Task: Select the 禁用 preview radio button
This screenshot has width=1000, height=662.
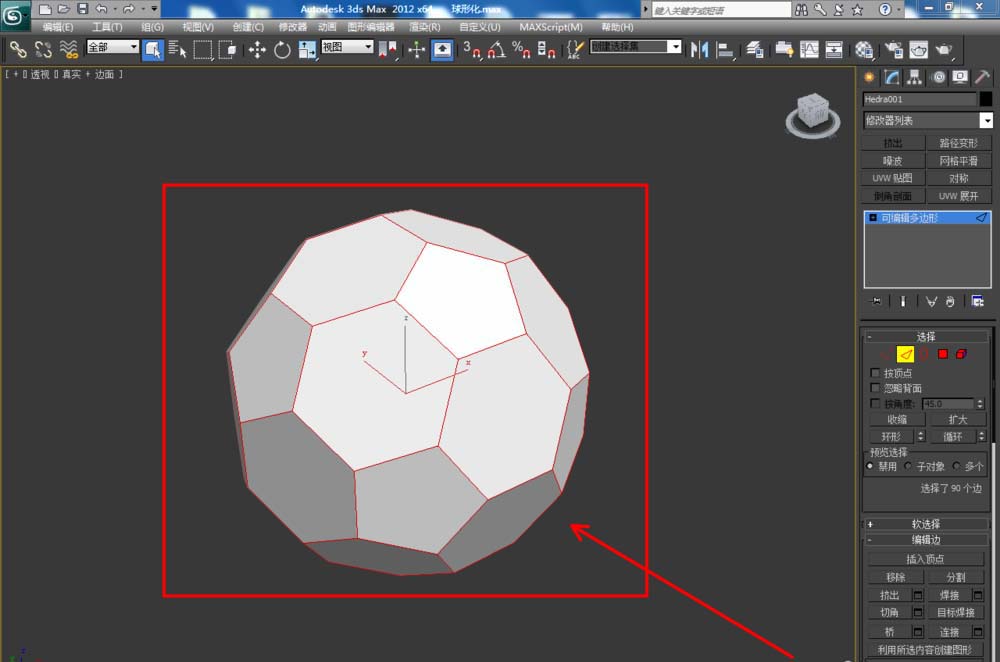Action: click(870, 466)
